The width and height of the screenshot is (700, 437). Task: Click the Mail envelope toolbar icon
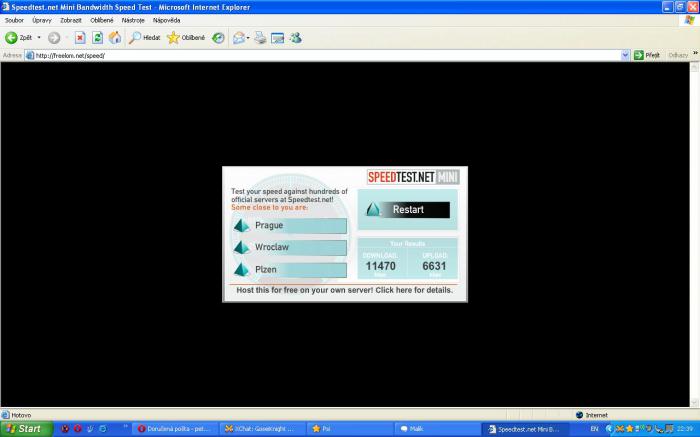click(x=239, y=38)
